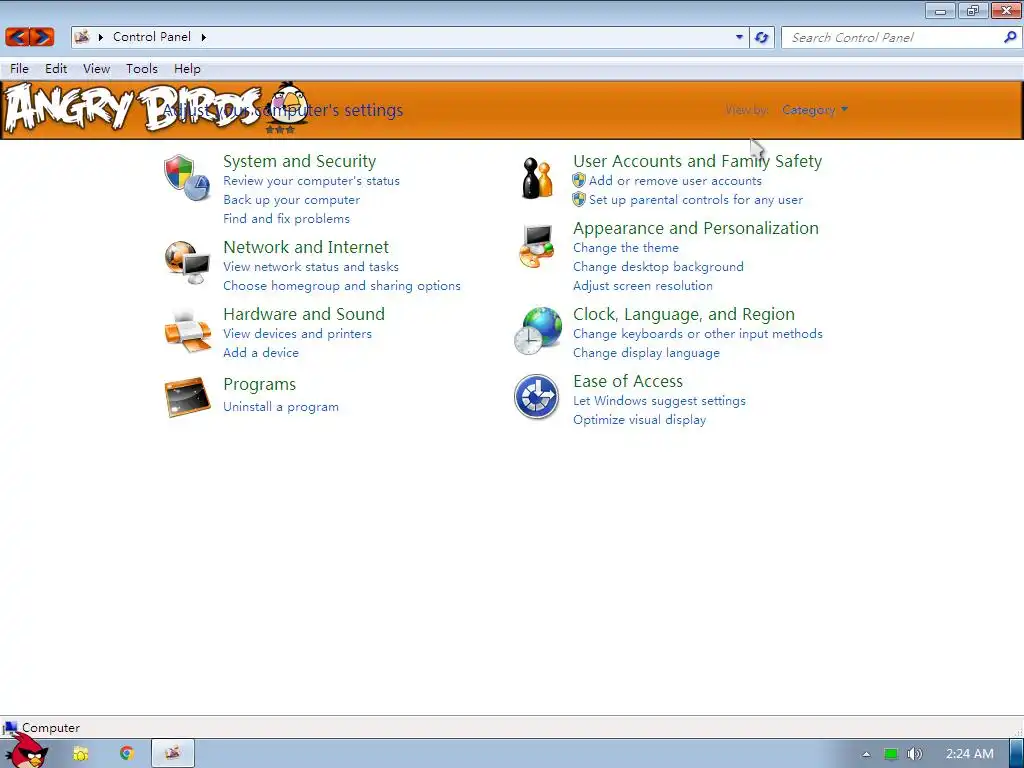Screen dimensions: 1024x768
Task: Open Network and Internet globe icon
Action: pos(187,263)
